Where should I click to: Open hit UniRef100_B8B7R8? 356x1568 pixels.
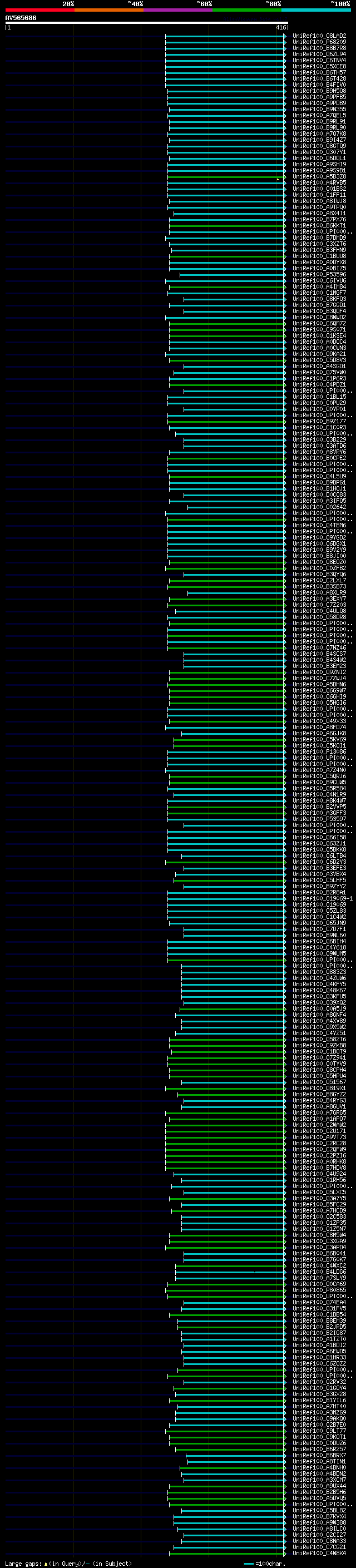(x=319, y=48)
